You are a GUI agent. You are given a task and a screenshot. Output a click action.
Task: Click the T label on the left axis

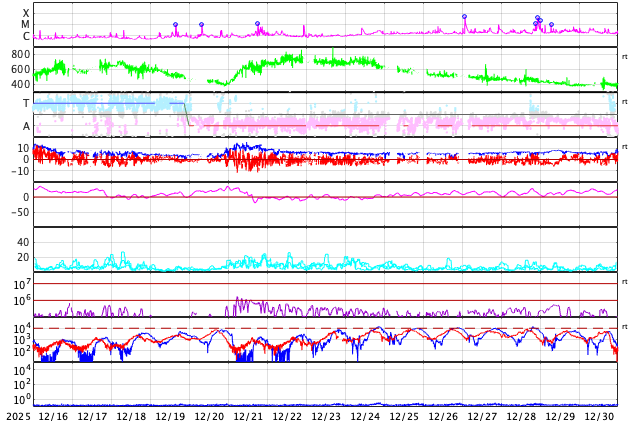26,103
